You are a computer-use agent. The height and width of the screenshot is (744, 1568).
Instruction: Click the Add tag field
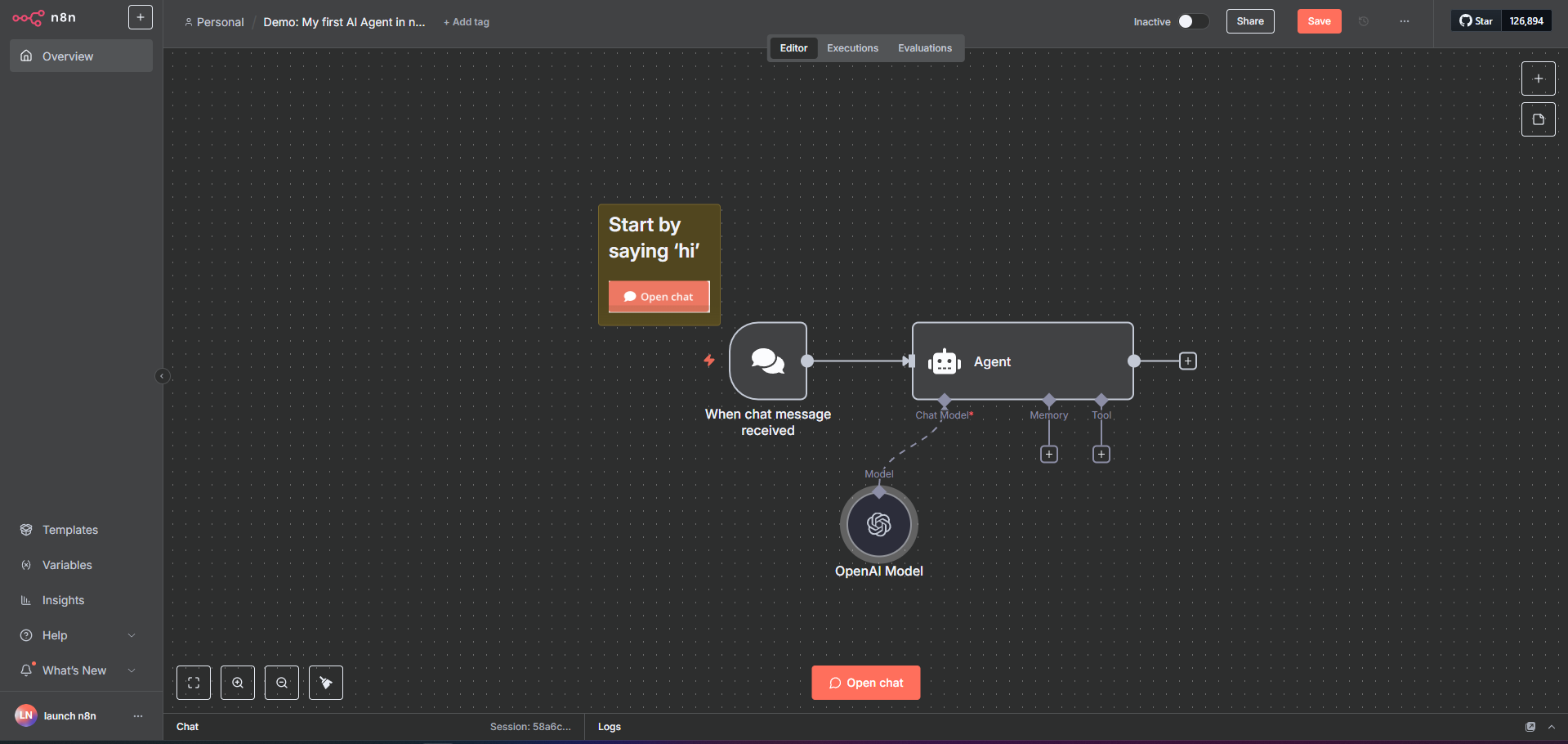467,22
